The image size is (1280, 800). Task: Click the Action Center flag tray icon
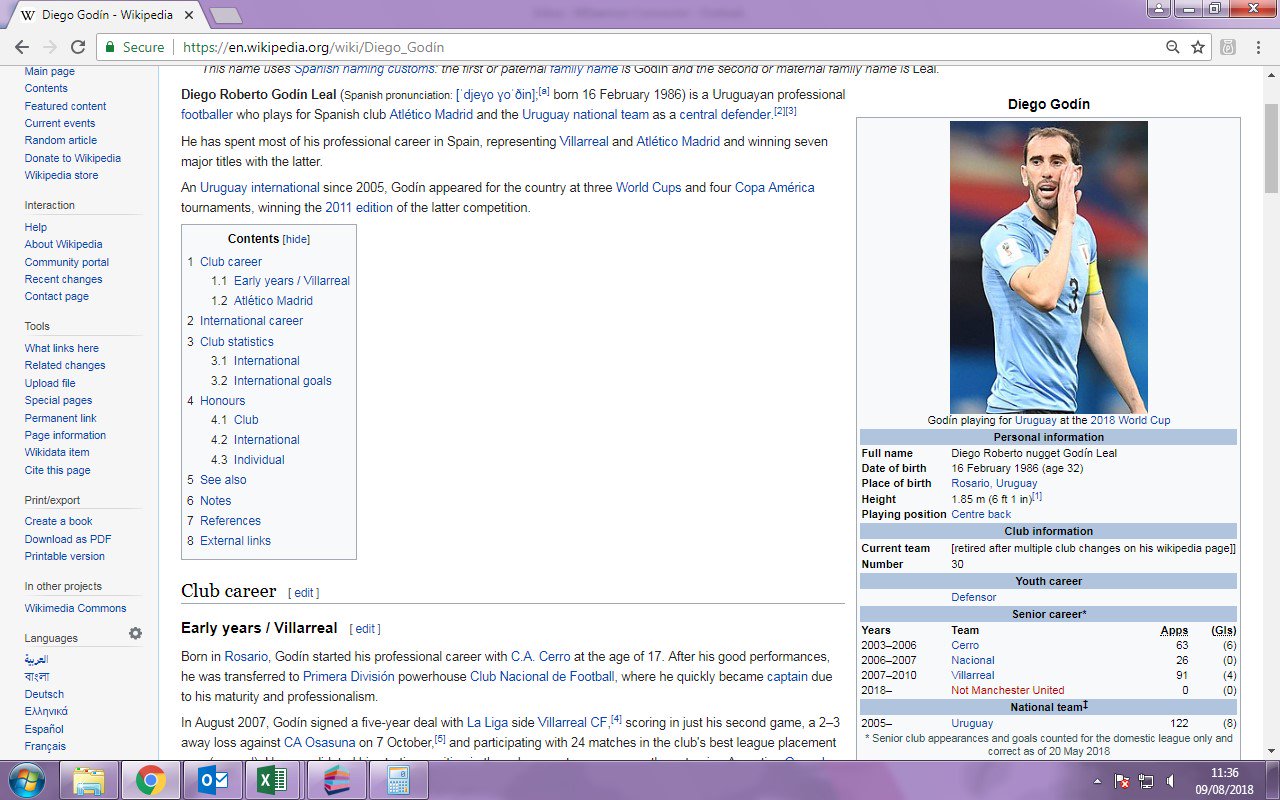pyautogui.click(x=1123, y=781)
